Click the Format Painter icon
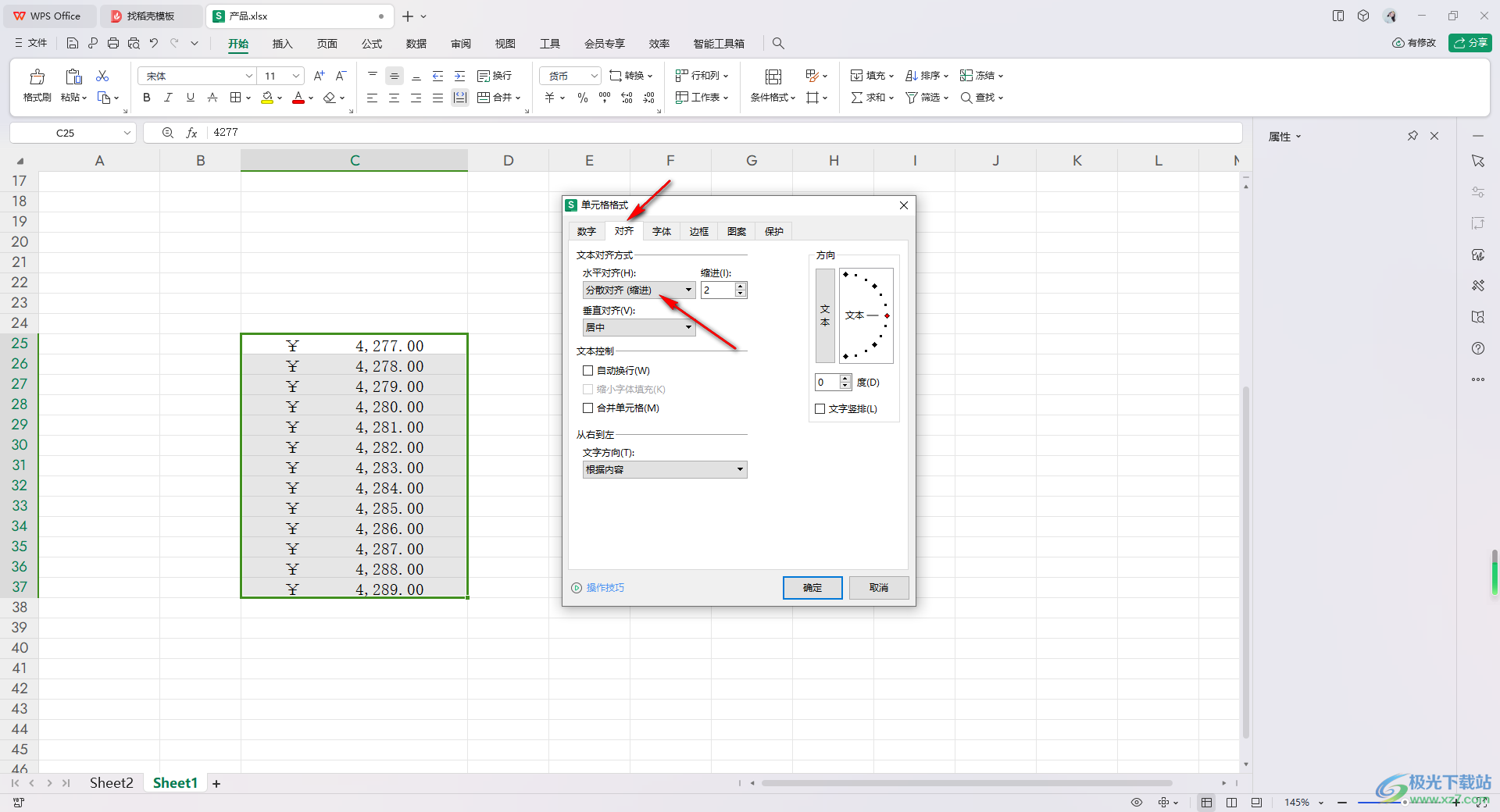Screen dimensions: 1500x812 click(x=37, y=77)
